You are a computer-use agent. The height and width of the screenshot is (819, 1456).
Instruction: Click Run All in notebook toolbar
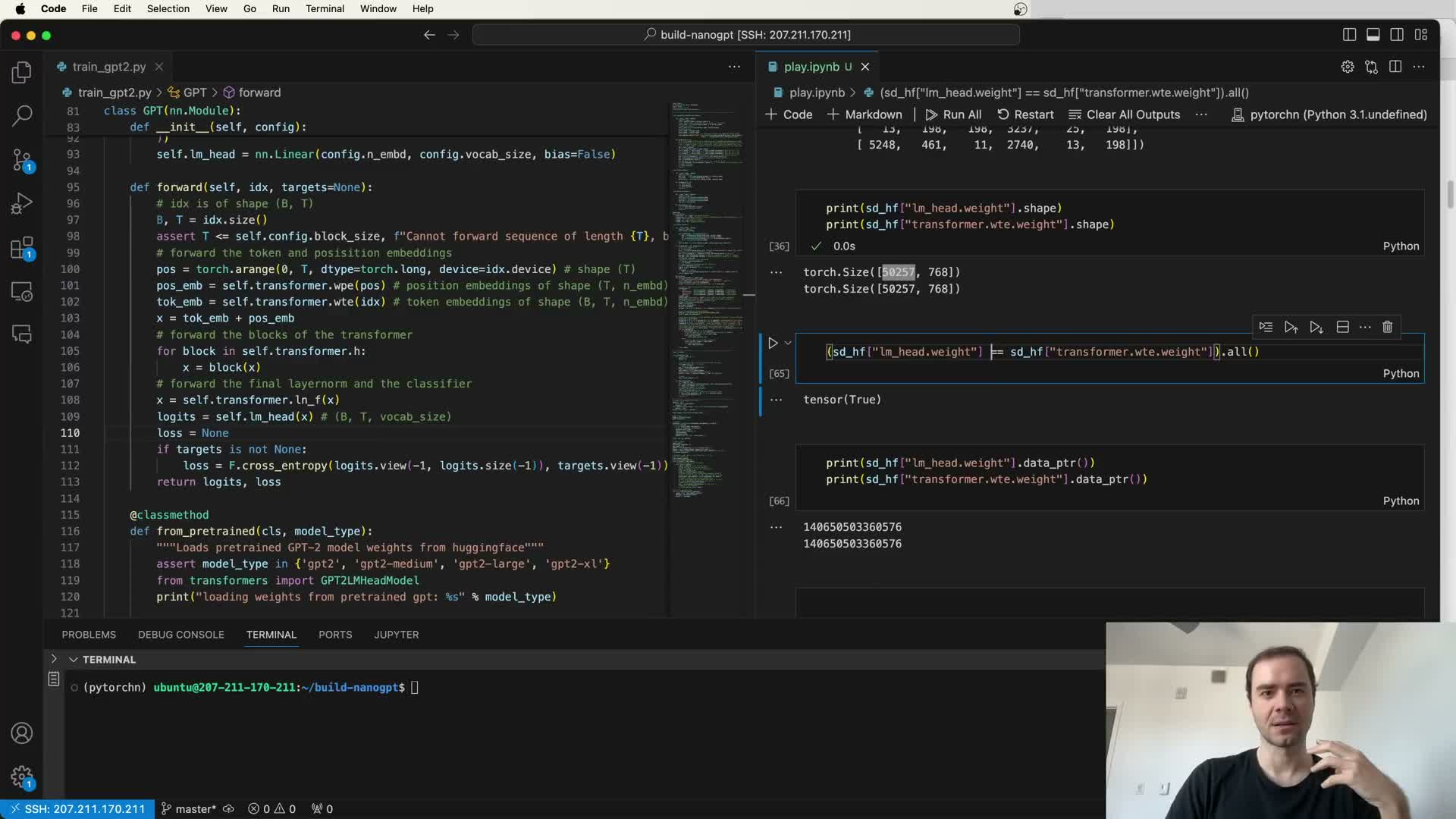(x=953, y=115)
